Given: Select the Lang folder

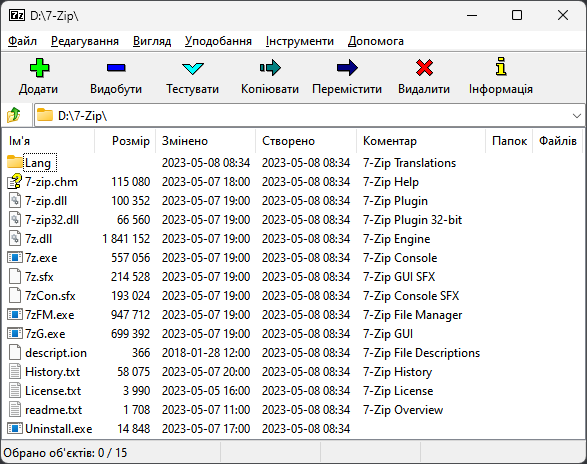Looking at the screenshot, I should (37, 163).
